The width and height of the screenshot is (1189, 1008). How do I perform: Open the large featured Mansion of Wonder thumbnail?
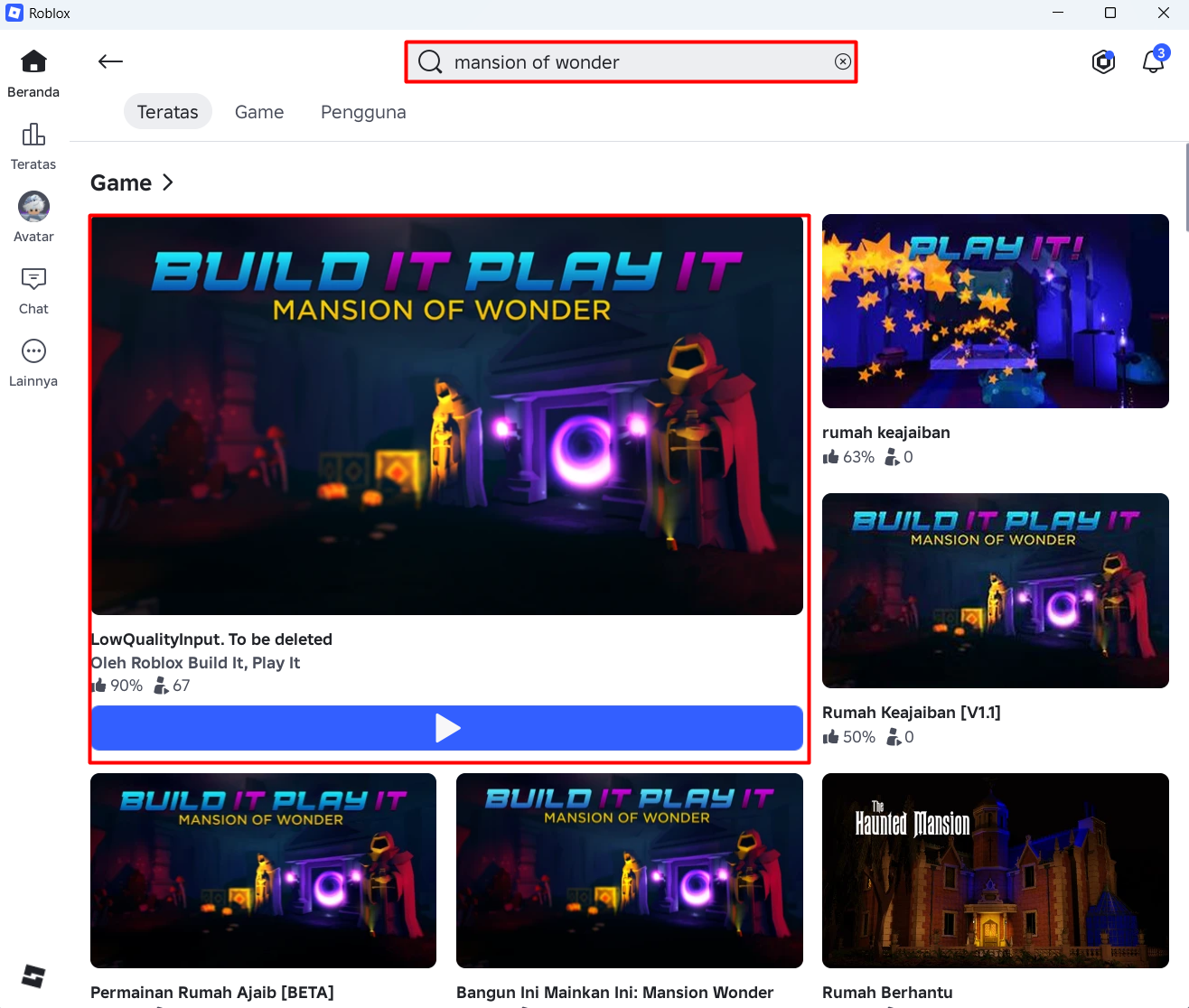(x=447, y=415)
